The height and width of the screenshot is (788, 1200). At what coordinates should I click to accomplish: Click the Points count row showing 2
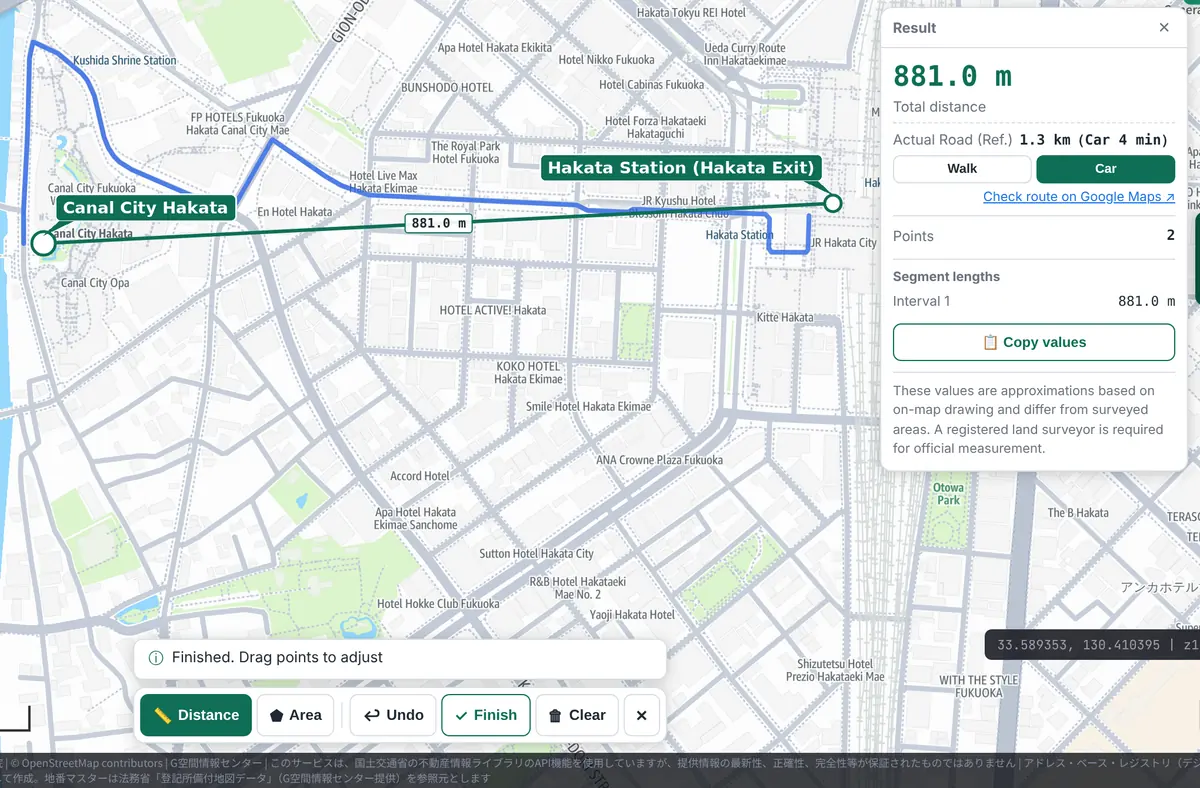coord(1034,236)
